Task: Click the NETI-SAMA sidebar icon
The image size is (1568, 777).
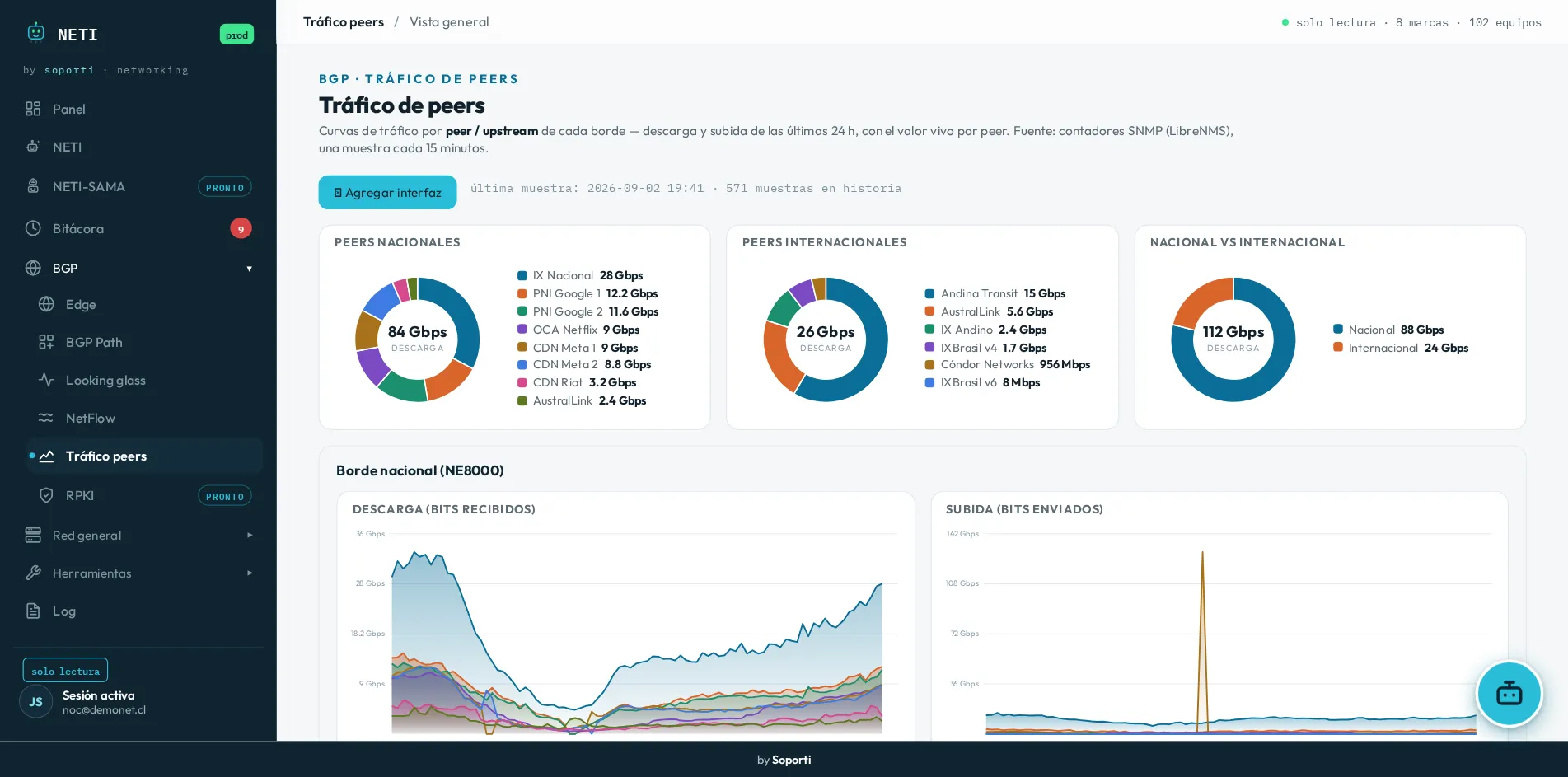Action: (x=33, y=186)
